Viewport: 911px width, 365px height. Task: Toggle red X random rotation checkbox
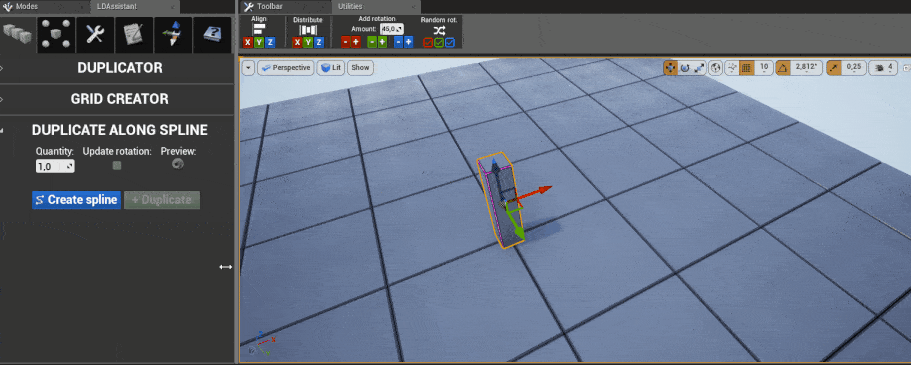tap(428, 42)
